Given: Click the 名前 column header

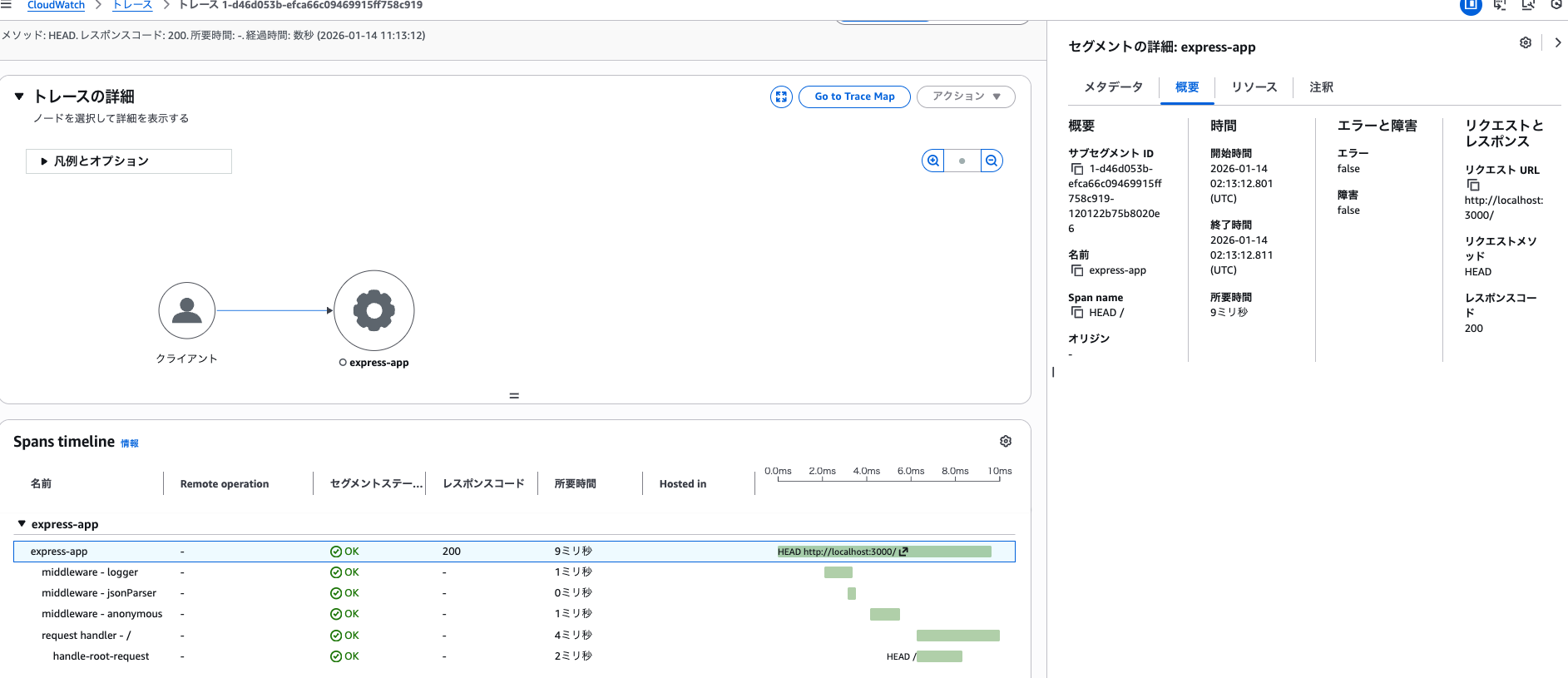Looking at the screenshot, I should [x=41, y=484].
